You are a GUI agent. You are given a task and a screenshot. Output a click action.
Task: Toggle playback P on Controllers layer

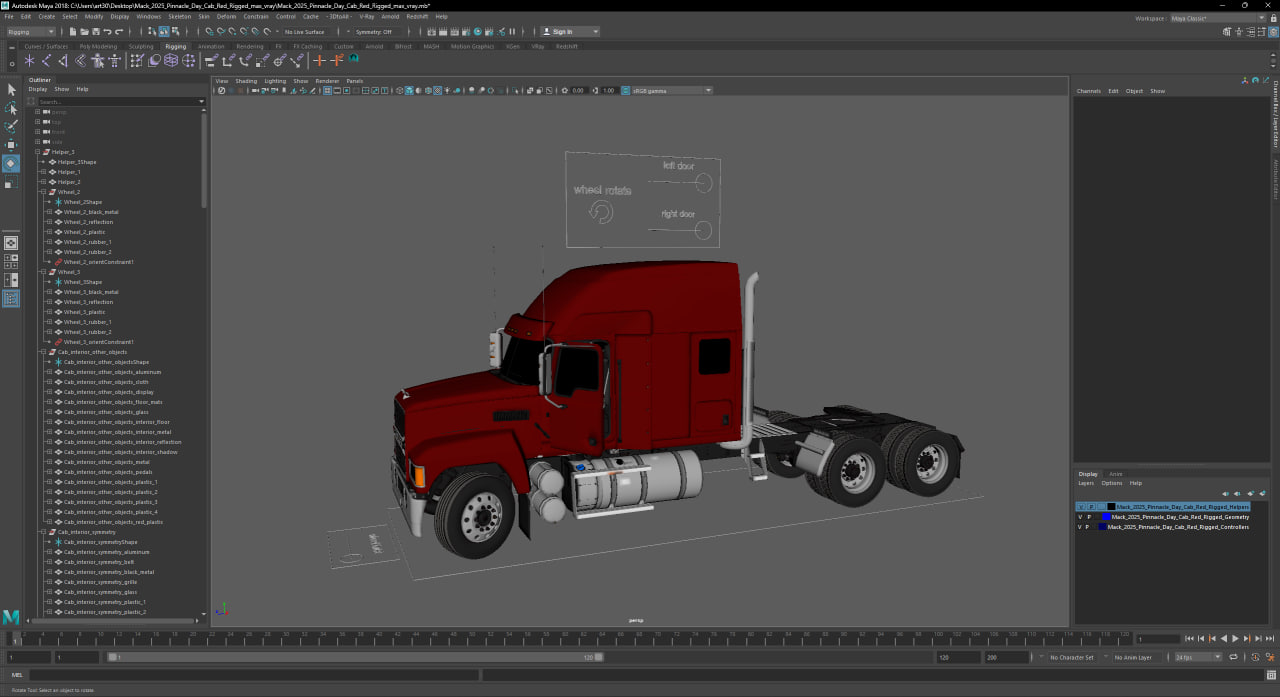tap(1087, 527)
